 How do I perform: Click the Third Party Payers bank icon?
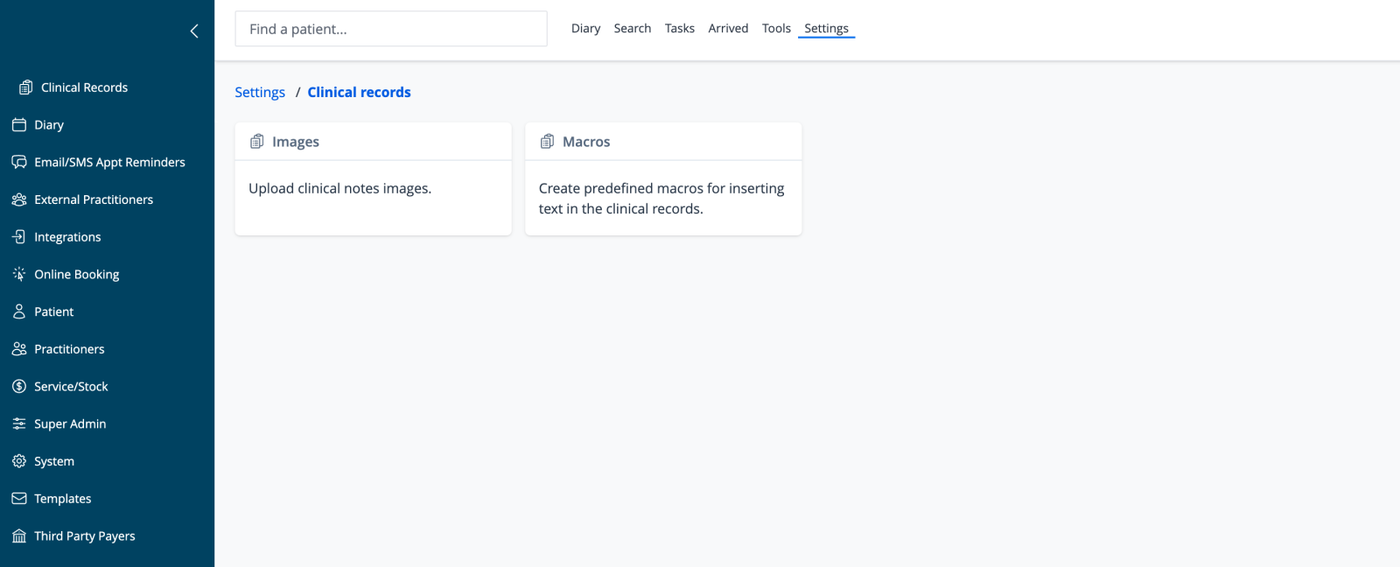19,536
